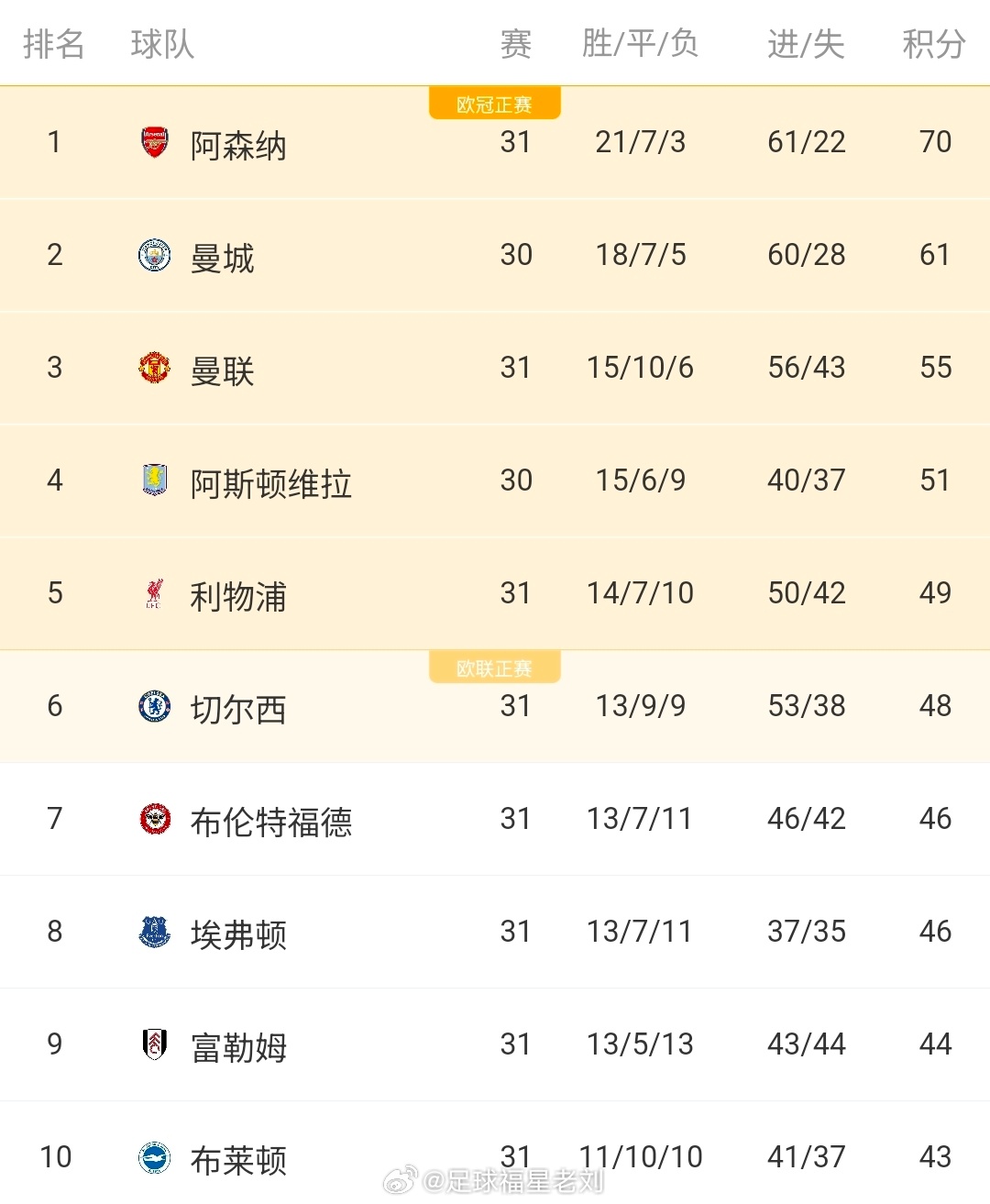Select the Arsenal club crest icon
990x1204 pixels.
(155, 143)
